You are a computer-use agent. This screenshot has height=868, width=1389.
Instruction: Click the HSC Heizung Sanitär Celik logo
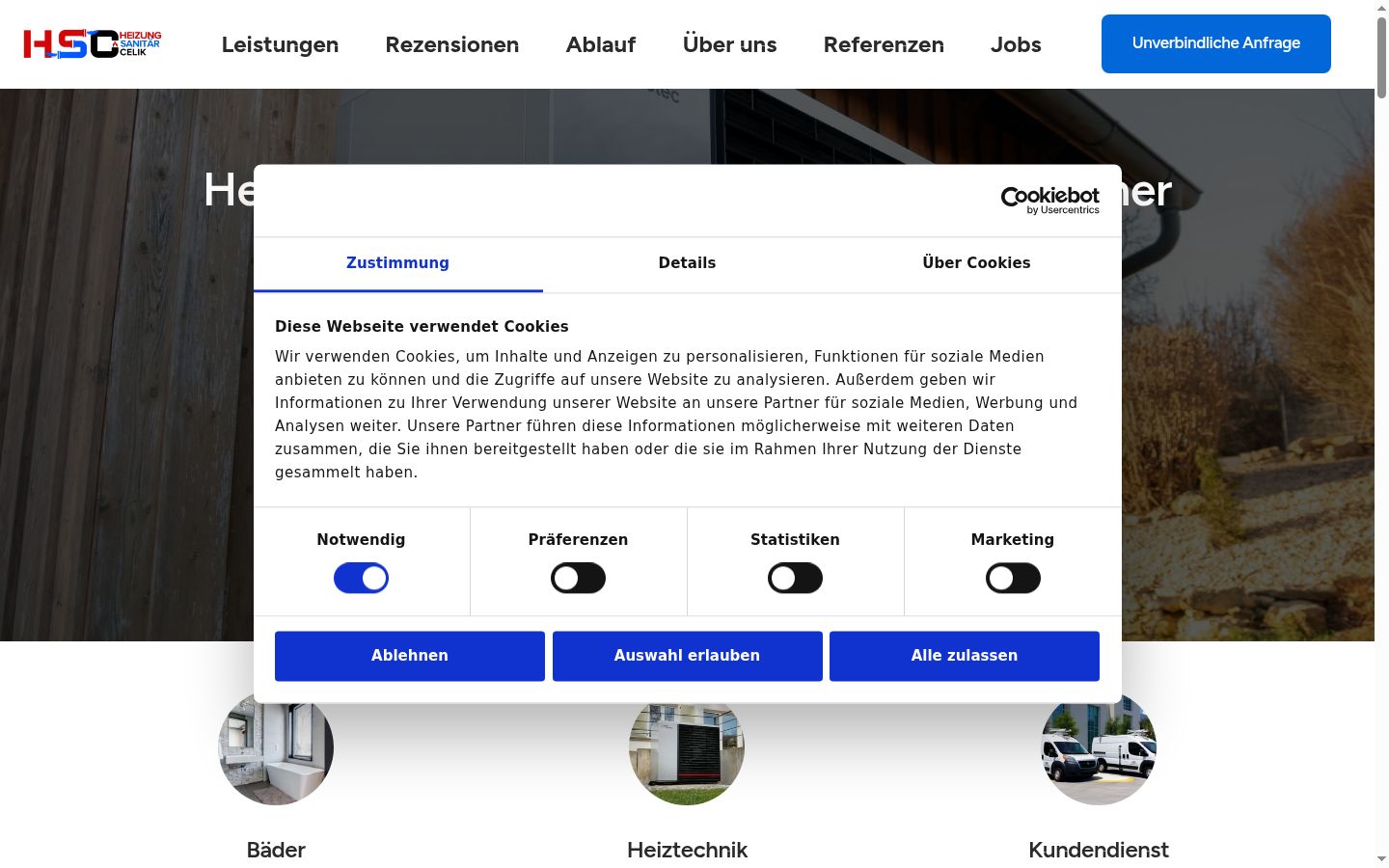coord(93,44)
